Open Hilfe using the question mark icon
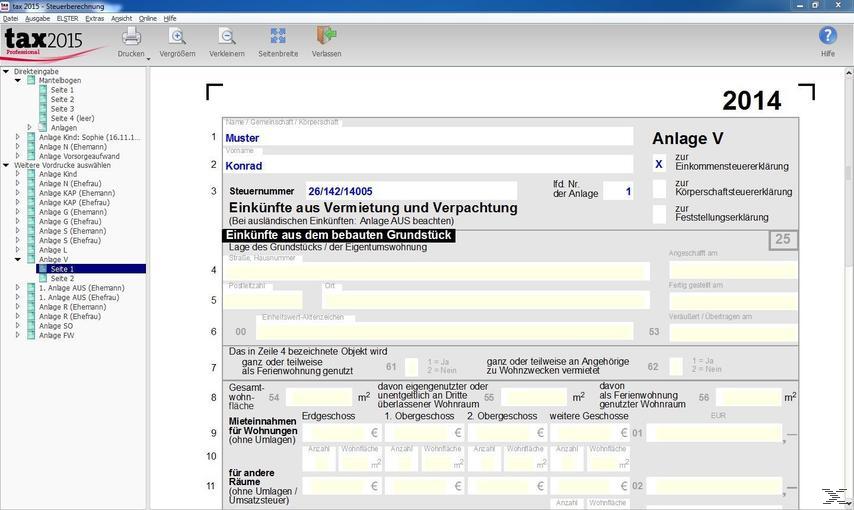Image resolution: width=854 pixels, height=510 pixels. (827, 37)
